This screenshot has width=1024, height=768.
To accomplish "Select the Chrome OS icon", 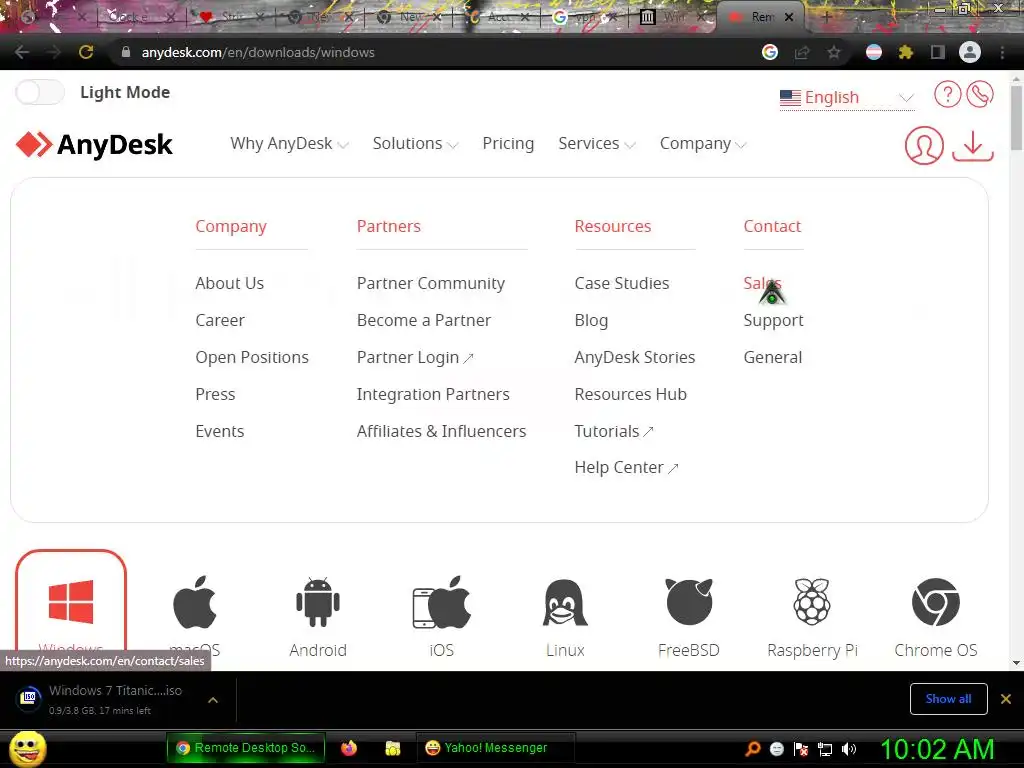I will [936, 601].
